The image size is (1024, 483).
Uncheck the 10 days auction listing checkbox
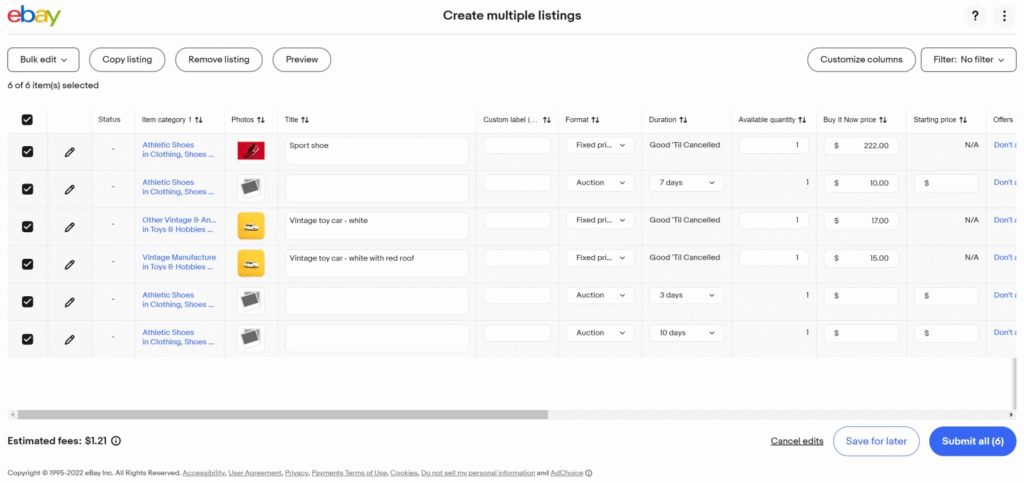click(x=27, y=339)
